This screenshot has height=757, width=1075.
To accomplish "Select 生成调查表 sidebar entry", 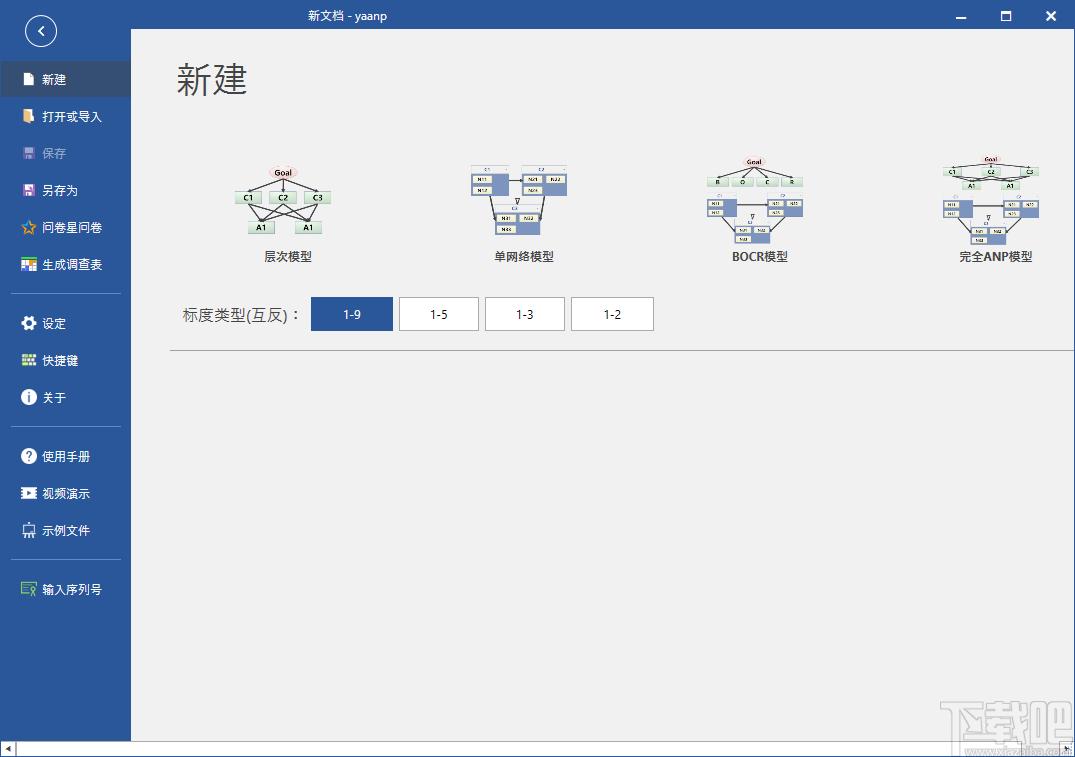I will (x=71, y=265).
